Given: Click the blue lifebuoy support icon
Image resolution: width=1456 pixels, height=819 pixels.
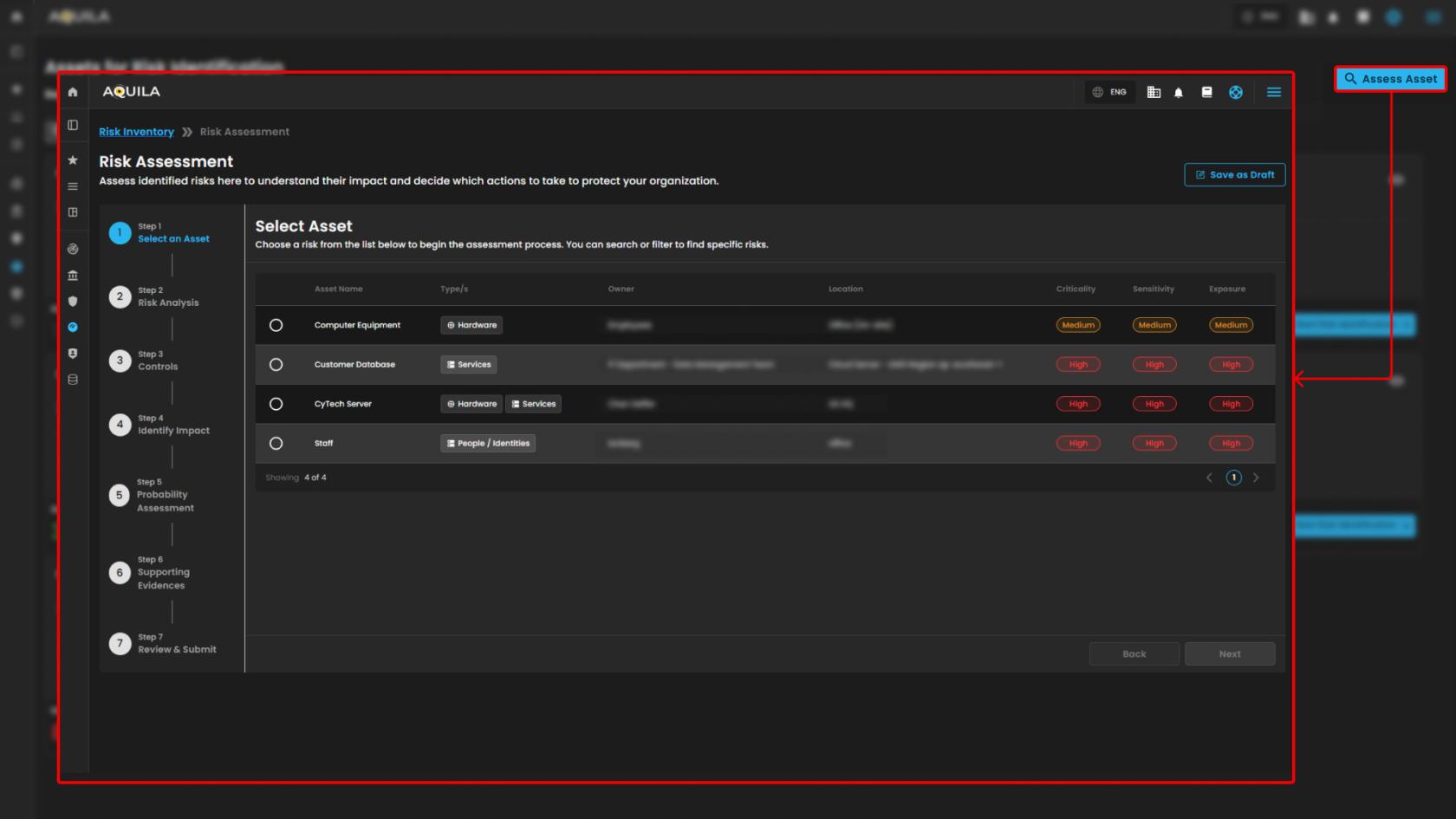Looking at the screenshot, I should (1236, 92).
